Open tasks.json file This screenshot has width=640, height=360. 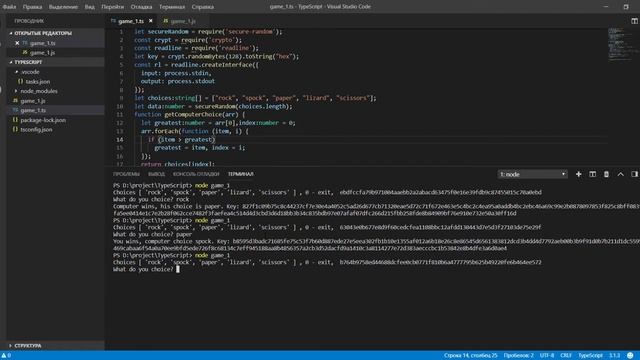55,82
